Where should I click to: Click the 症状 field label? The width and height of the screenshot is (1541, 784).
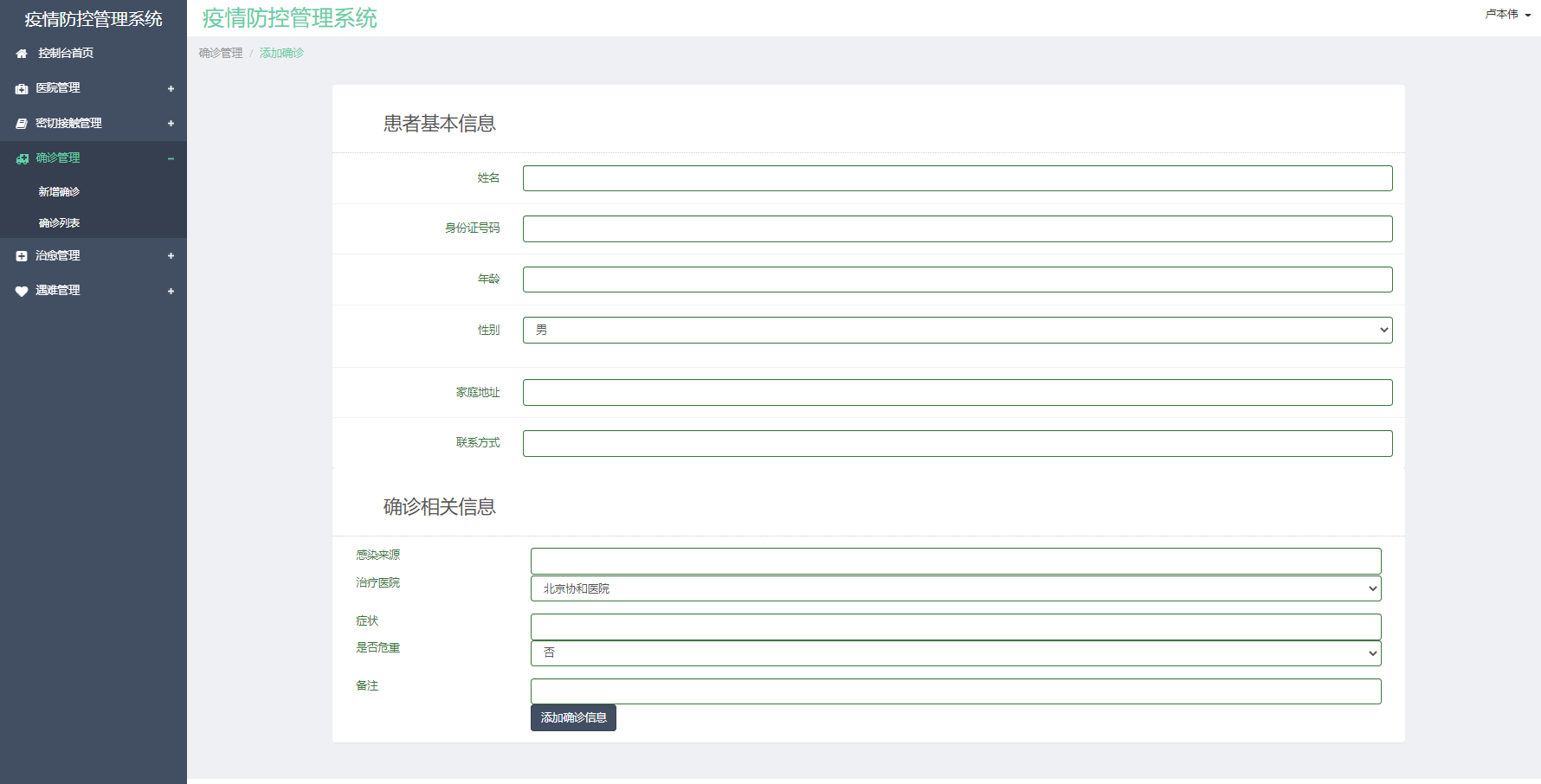point(367,620)
